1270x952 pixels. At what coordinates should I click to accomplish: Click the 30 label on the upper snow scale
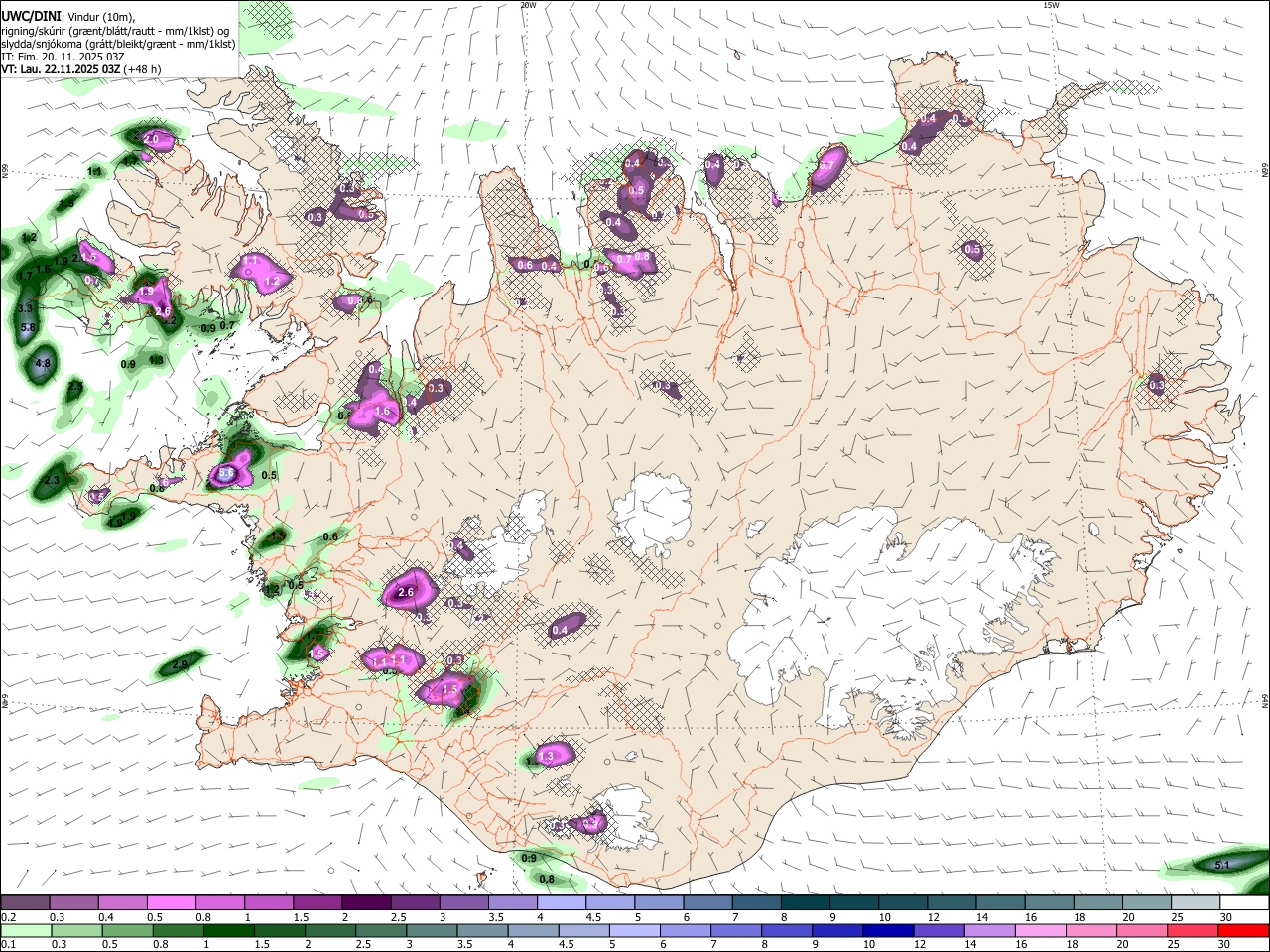(1226, 917)
